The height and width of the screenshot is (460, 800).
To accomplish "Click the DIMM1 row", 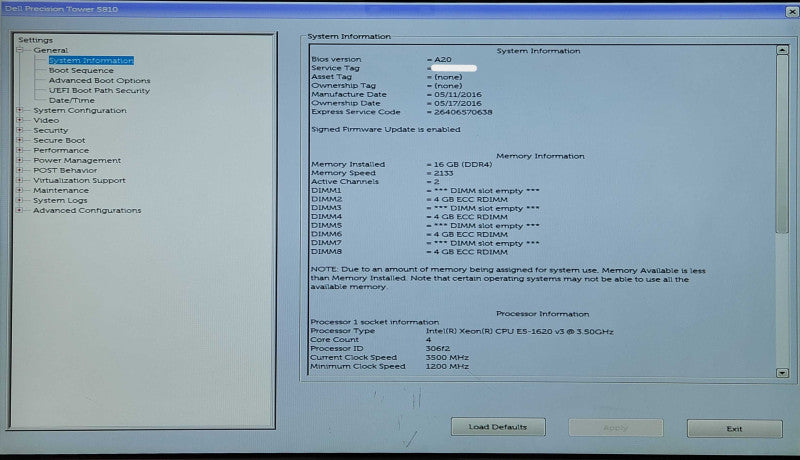I will [x=425, y=191].
